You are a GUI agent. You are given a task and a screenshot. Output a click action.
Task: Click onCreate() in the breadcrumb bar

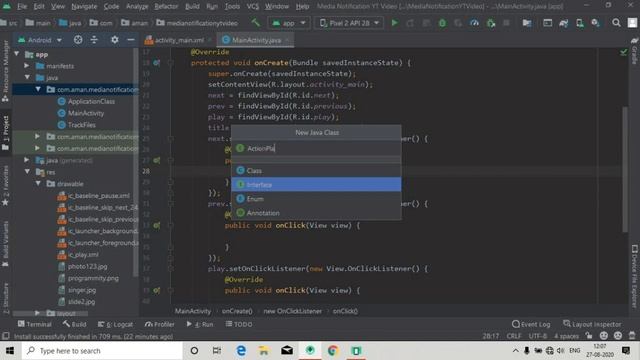(237, 311)
